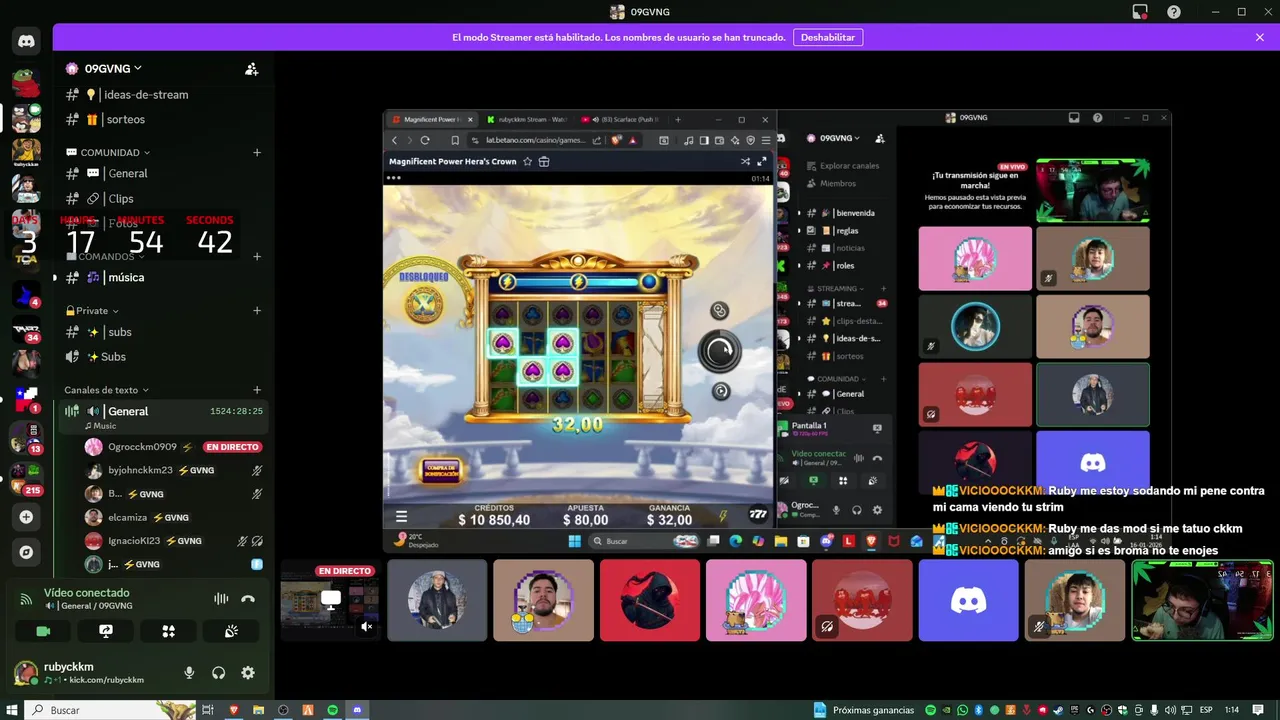Disconnect from voice with hang-up icon
Viewport: 1280px width, 720px height.
(248, 599)
